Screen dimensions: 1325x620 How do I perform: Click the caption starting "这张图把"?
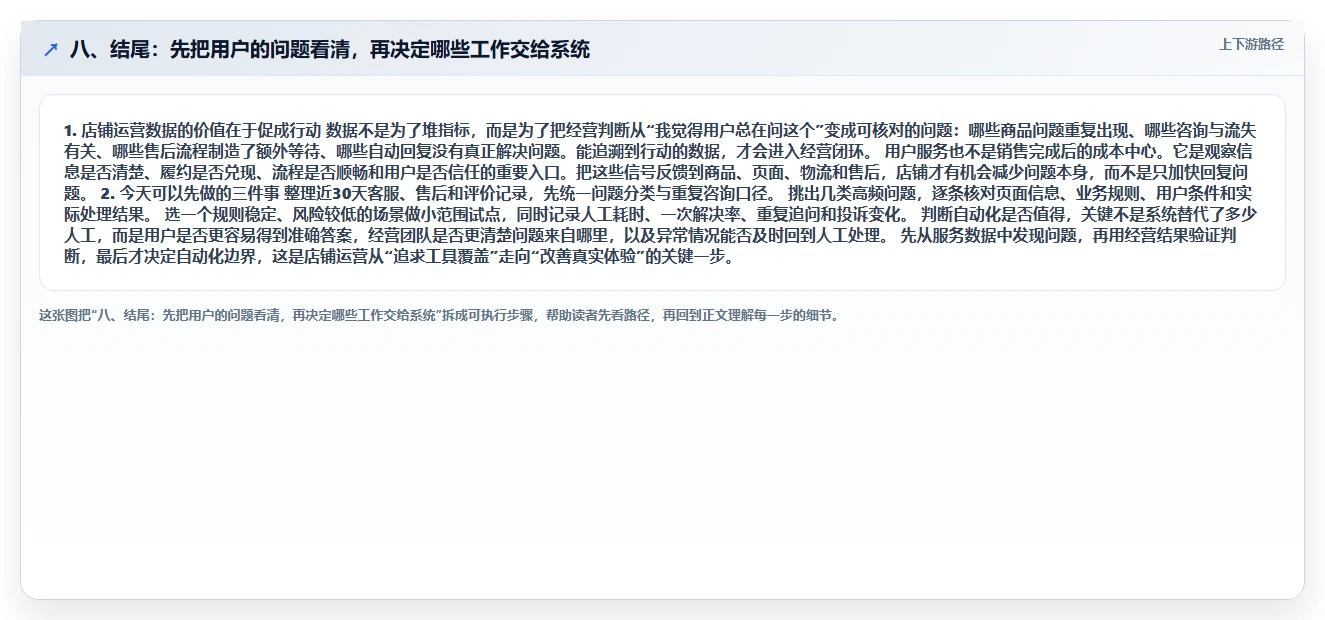point(440,315)
